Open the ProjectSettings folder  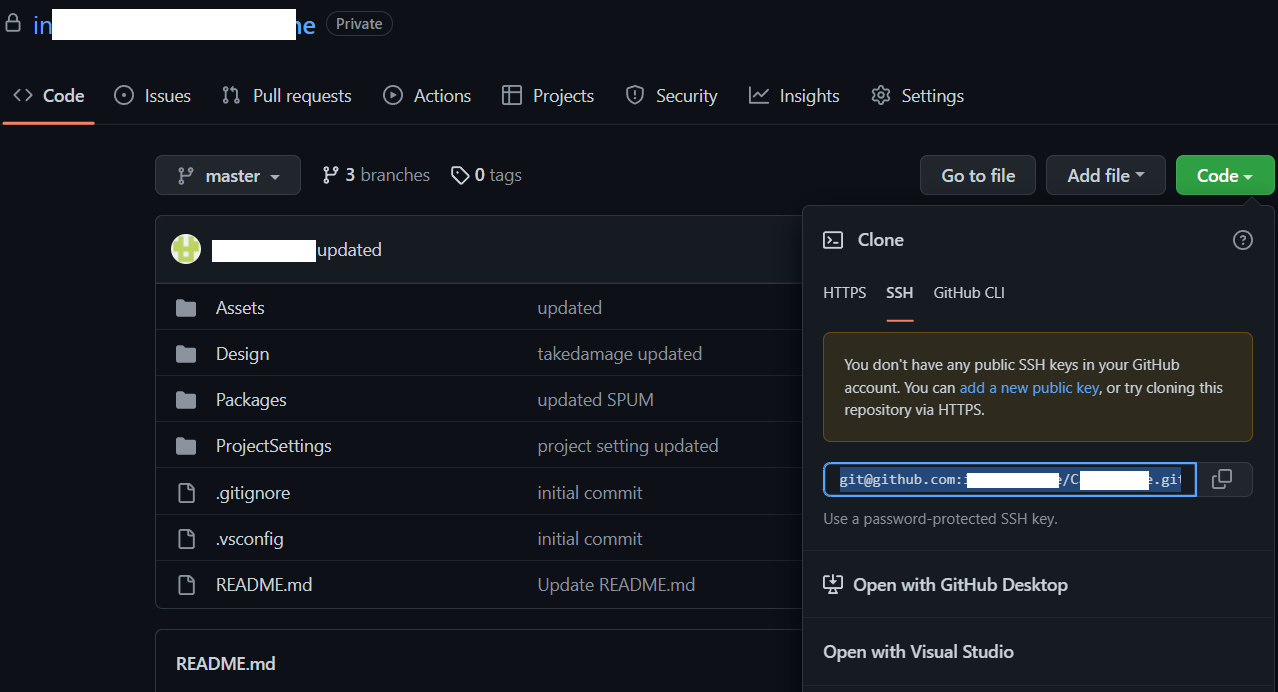(x=273, y=446)
